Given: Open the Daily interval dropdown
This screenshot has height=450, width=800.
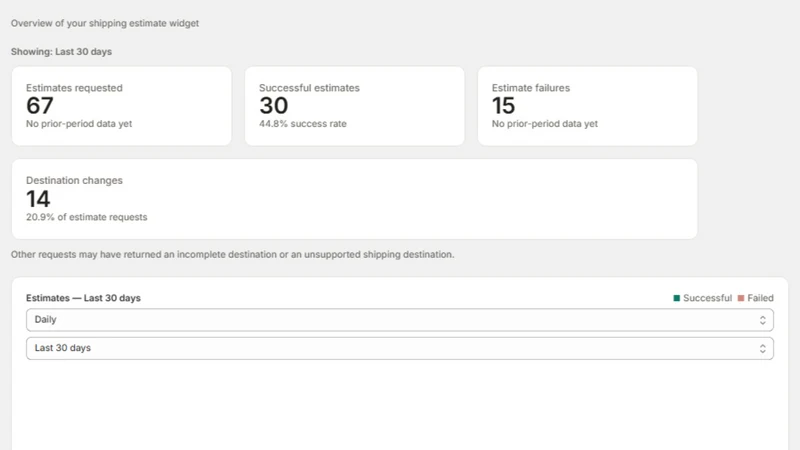Looking at the screenshot, I should pos(399,320).
